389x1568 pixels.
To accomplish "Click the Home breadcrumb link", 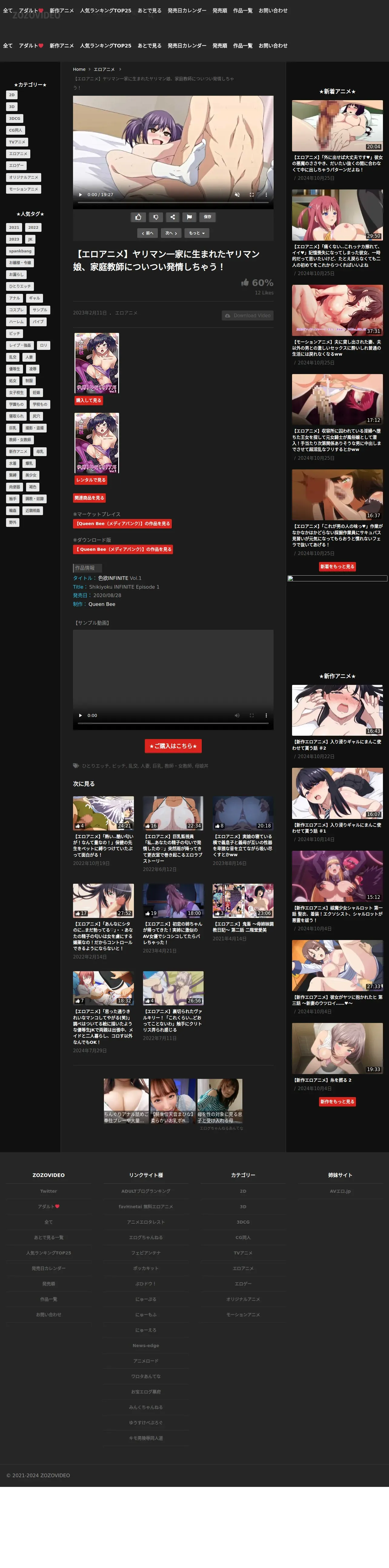I will click(x=79, y=69).
